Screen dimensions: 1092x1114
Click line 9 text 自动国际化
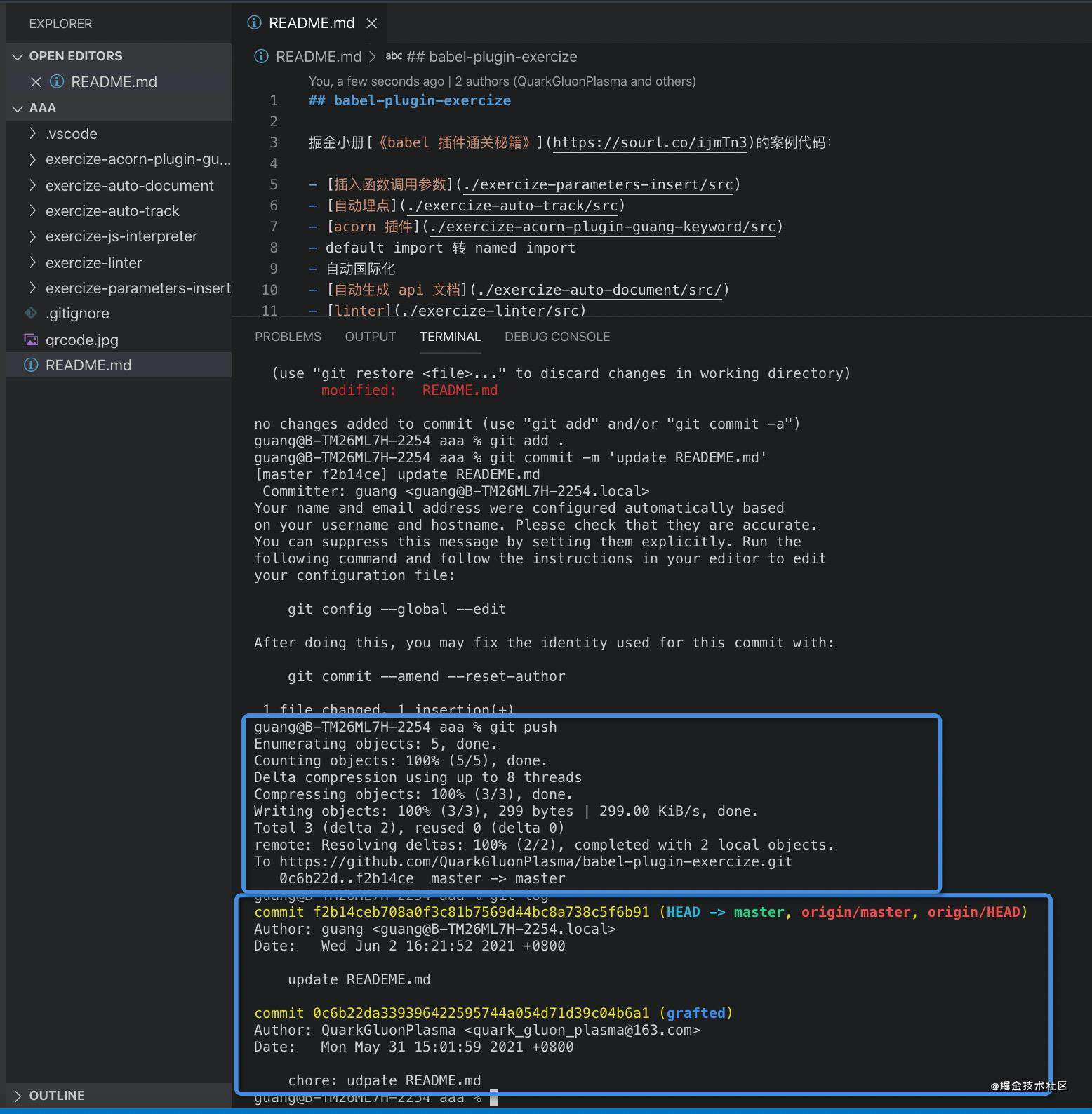pos(361,269)
